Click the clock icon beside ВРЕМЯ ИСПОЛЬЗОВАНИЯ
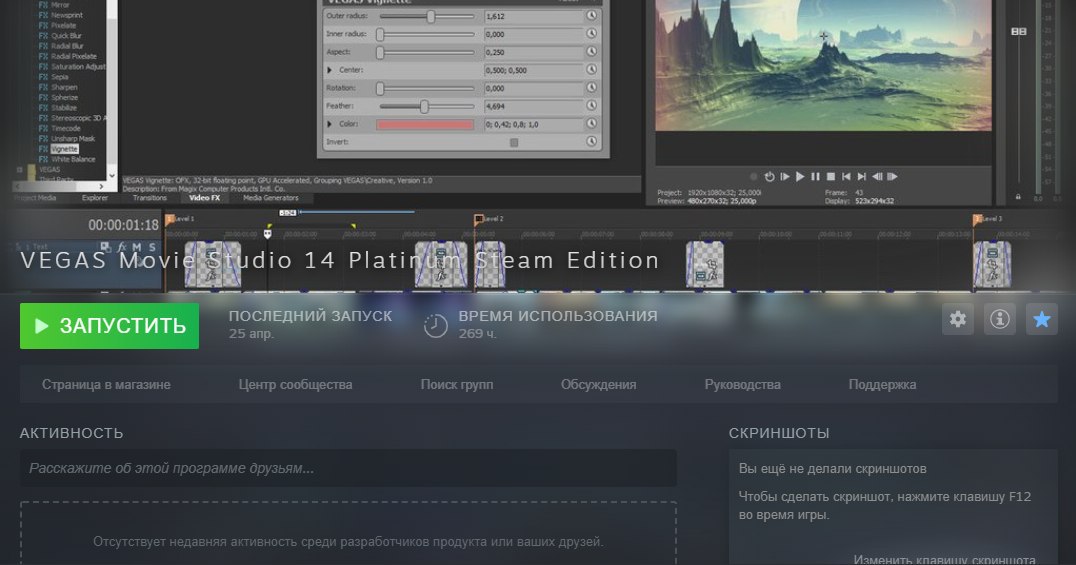1076x565 pixels. click(435, 325)
